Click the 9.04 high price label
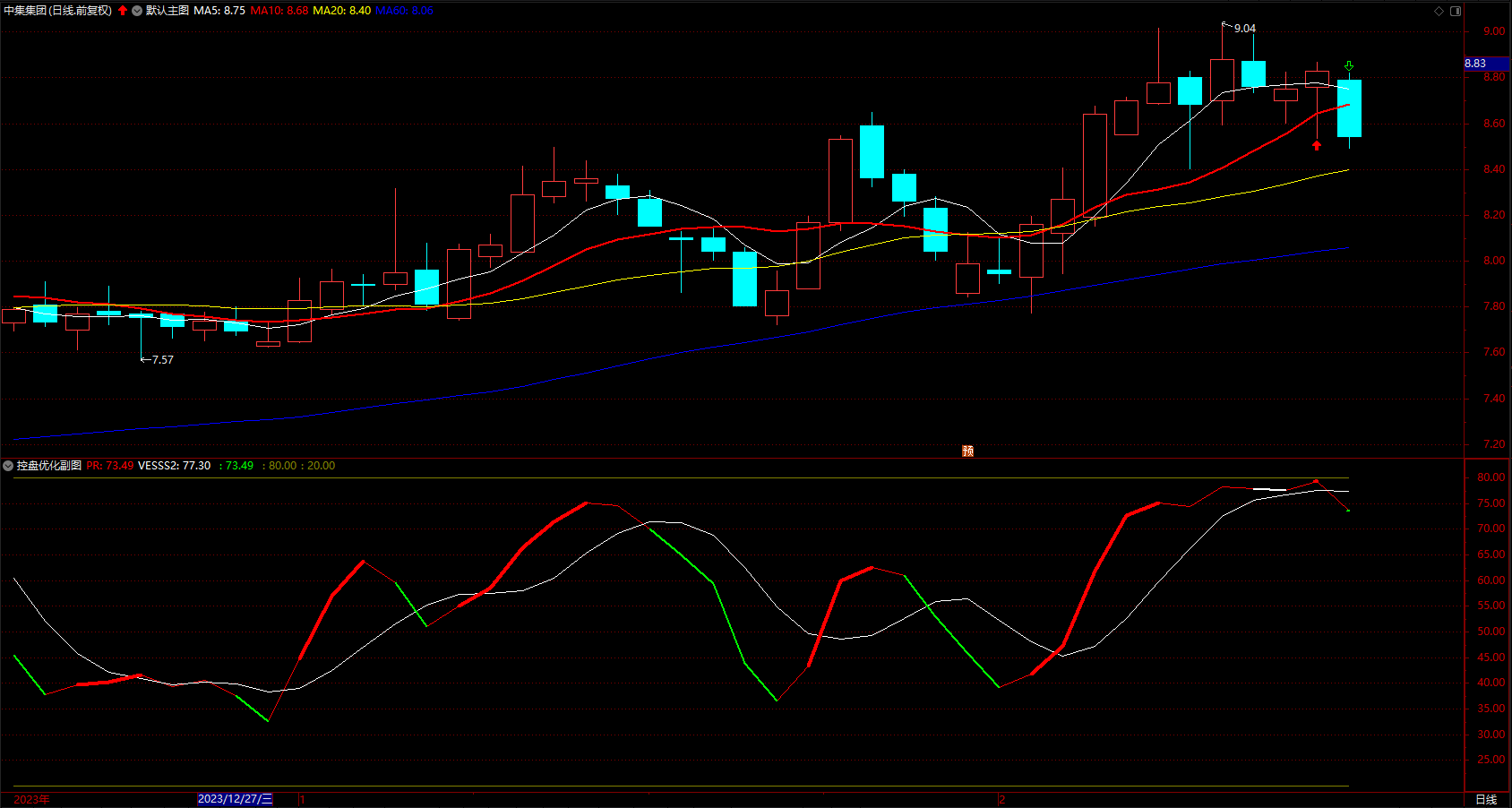This screenshot has height=808, width=1512. point(1245,29)
